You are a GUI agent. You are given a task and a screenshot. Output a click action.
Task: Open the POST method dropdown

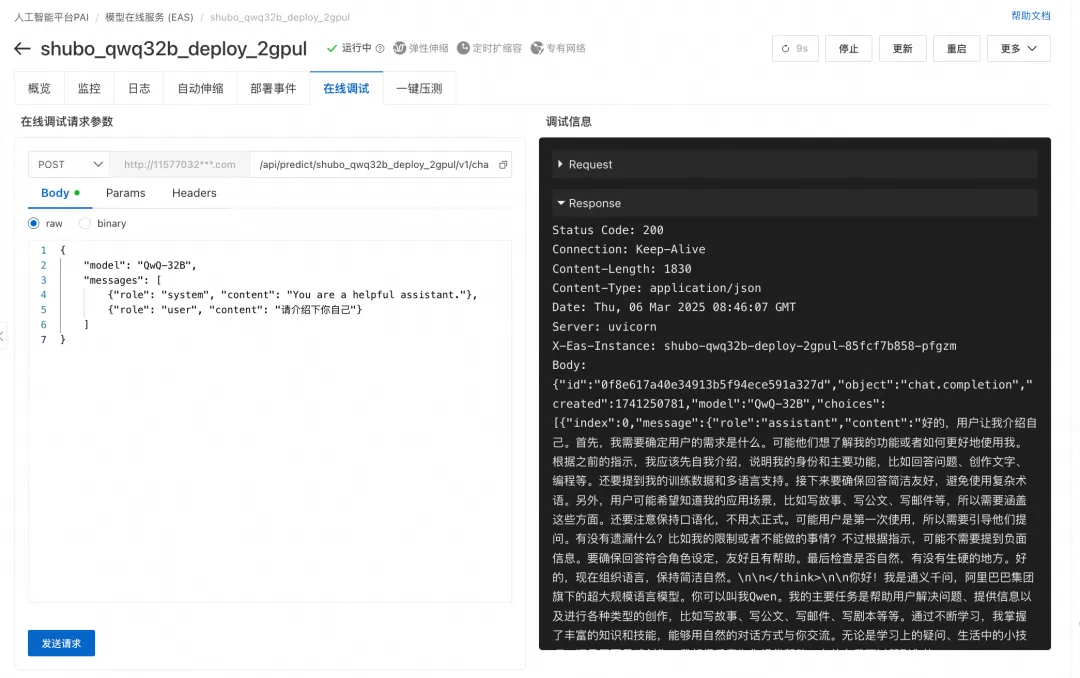(x=69, y=165)
